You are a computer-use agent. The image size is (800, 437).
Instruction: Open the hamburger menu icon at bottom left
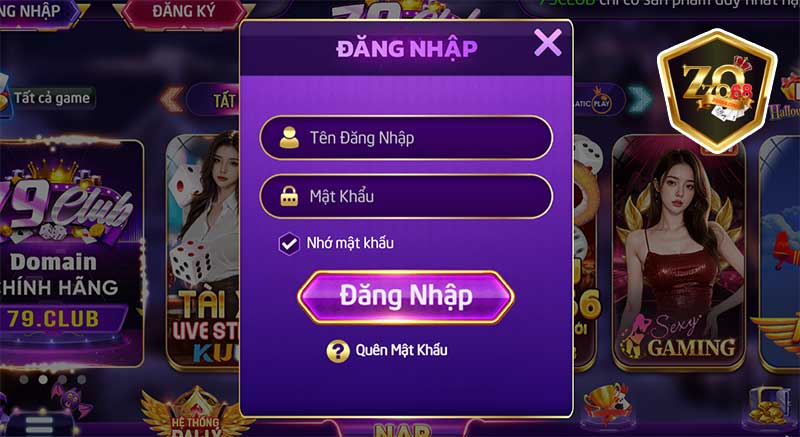click(39, 425)
